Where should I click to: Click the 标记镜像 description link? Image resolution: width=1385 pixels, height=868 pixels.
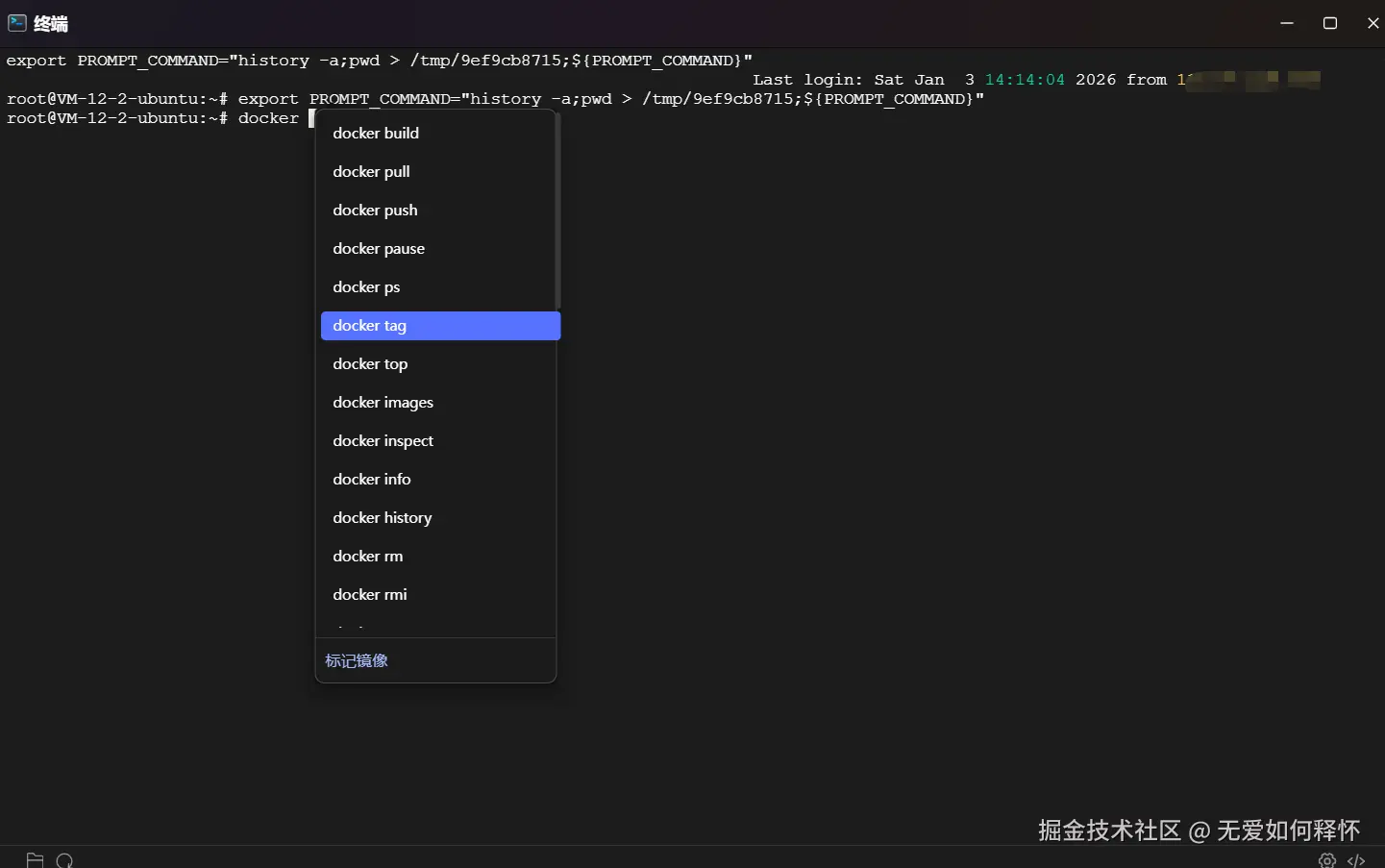[357, 661]
